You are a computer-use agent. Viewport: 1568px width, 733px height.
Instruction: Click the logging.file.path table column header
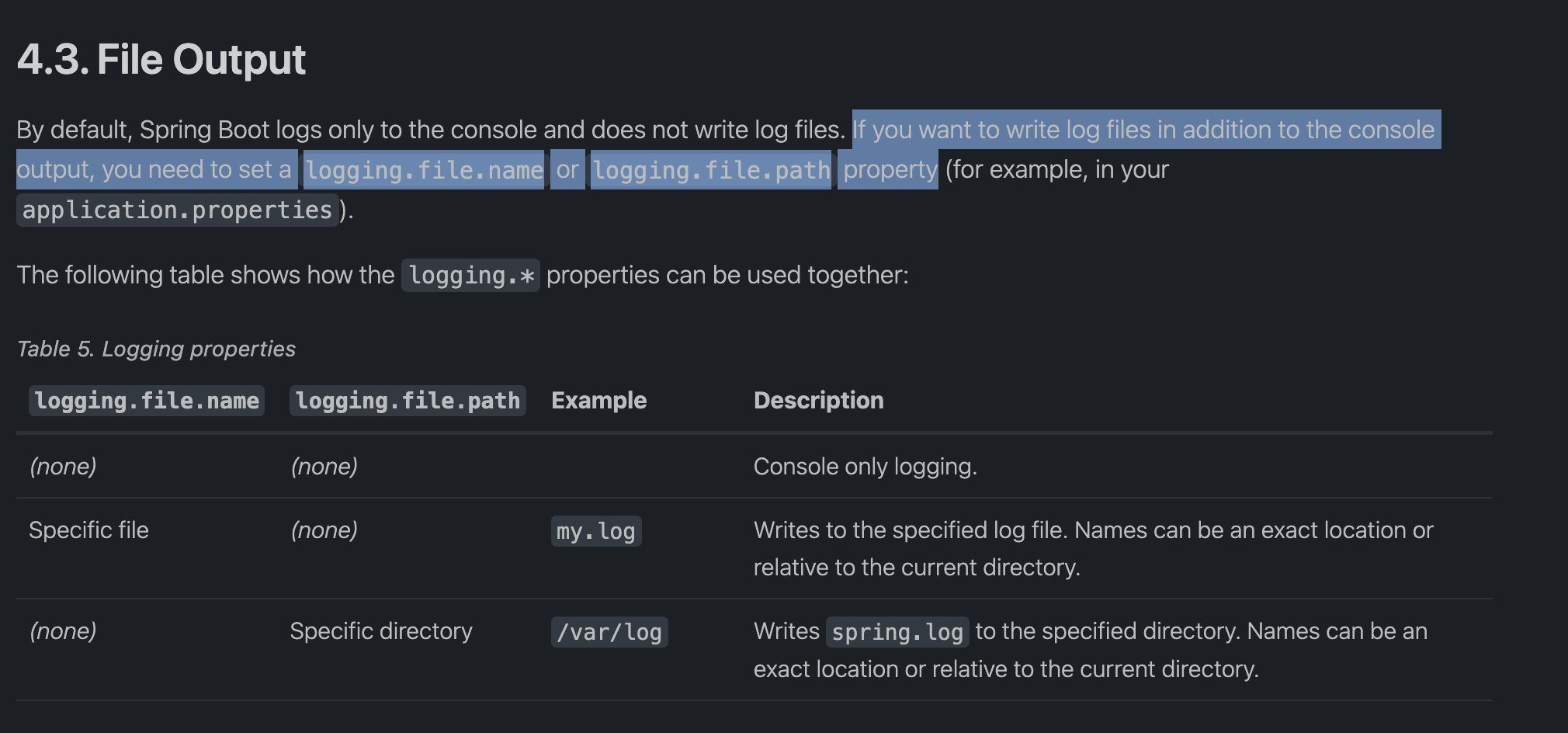pyautogui.click(x=408, y=401)
